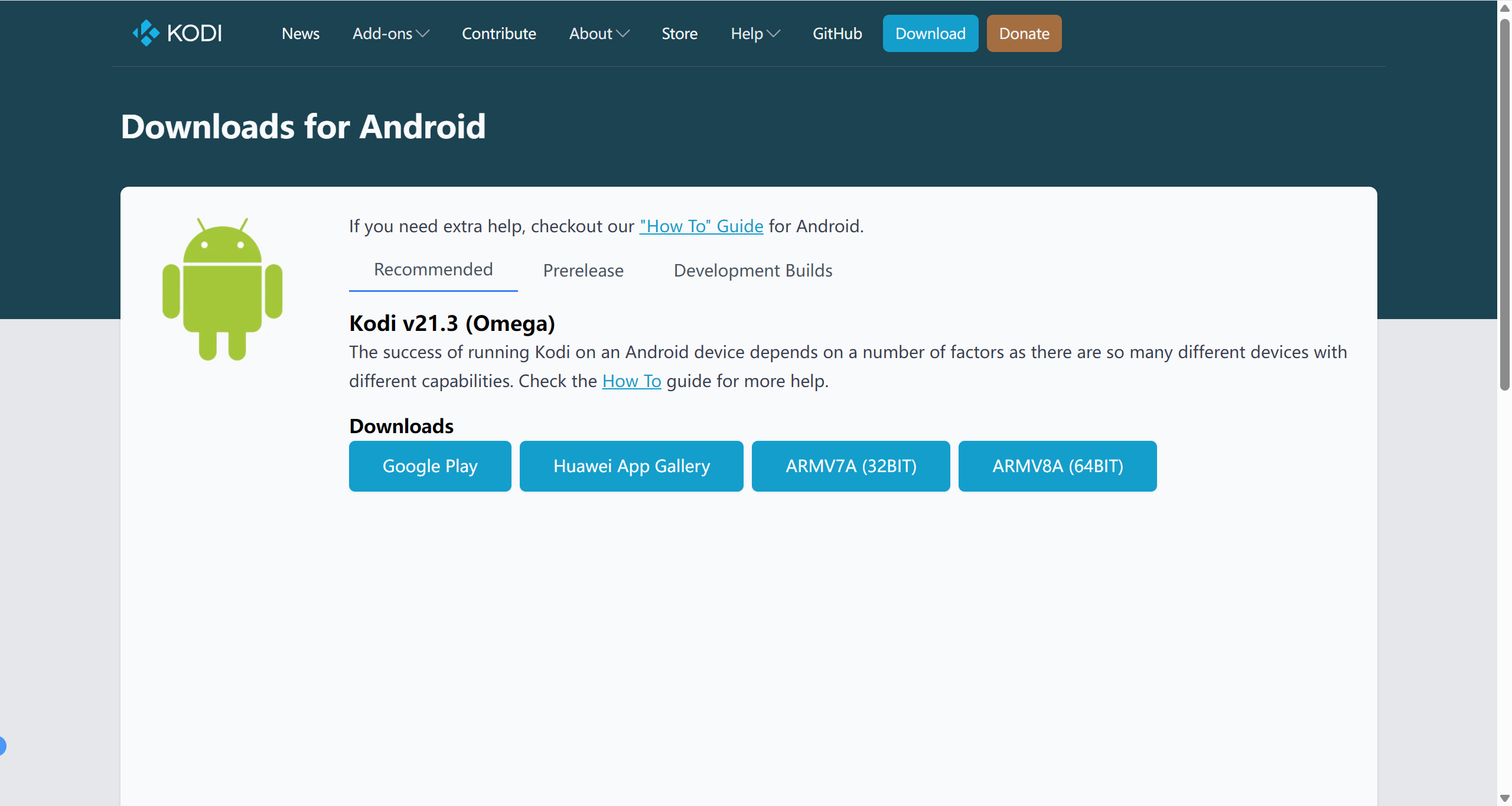Viewport: 1512px width, 806px height.
Task: Download Kodi from Google Play
Action: point(430,466)
